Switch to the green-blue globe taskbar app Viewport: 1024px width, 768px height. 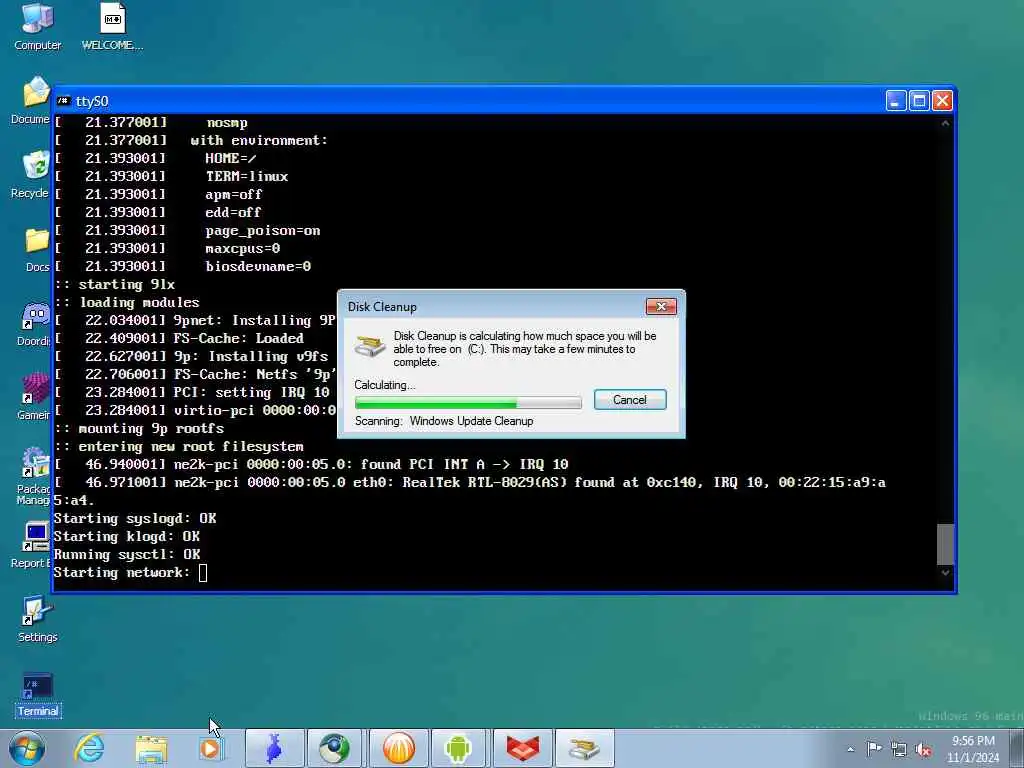(x=334, y=748)
